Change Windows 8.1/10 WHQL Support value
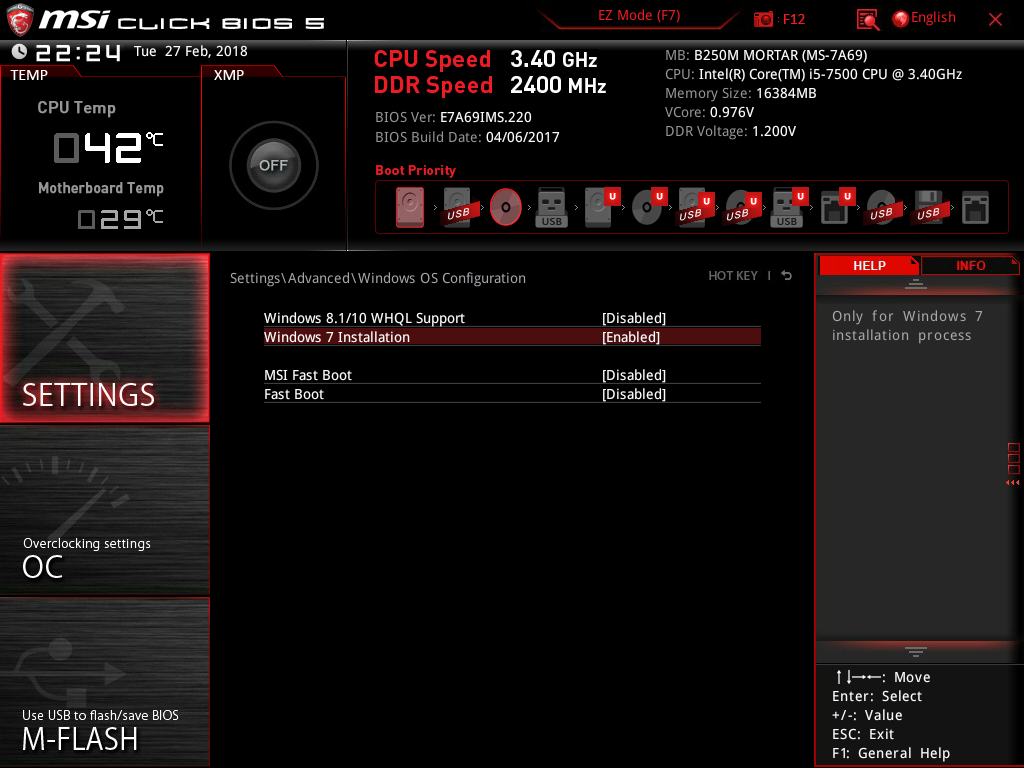Screen dimensions: 1024x768 coord(633,318)
